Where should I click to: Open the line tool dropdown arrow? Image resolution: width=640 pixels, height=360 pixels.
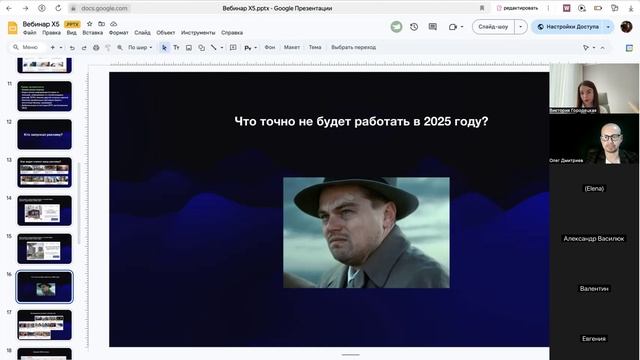[x=222, y=48]
